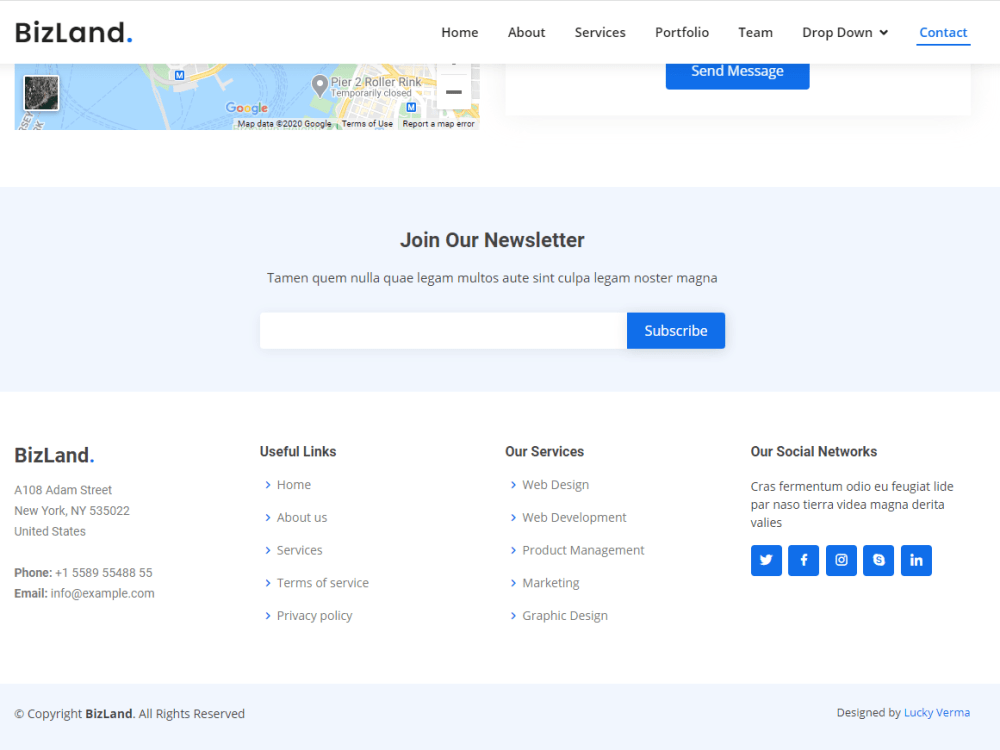Viewport: 1000px width, 750px height.
Task: Click the Copyright BizLand footer text
Action: point(129,714)
